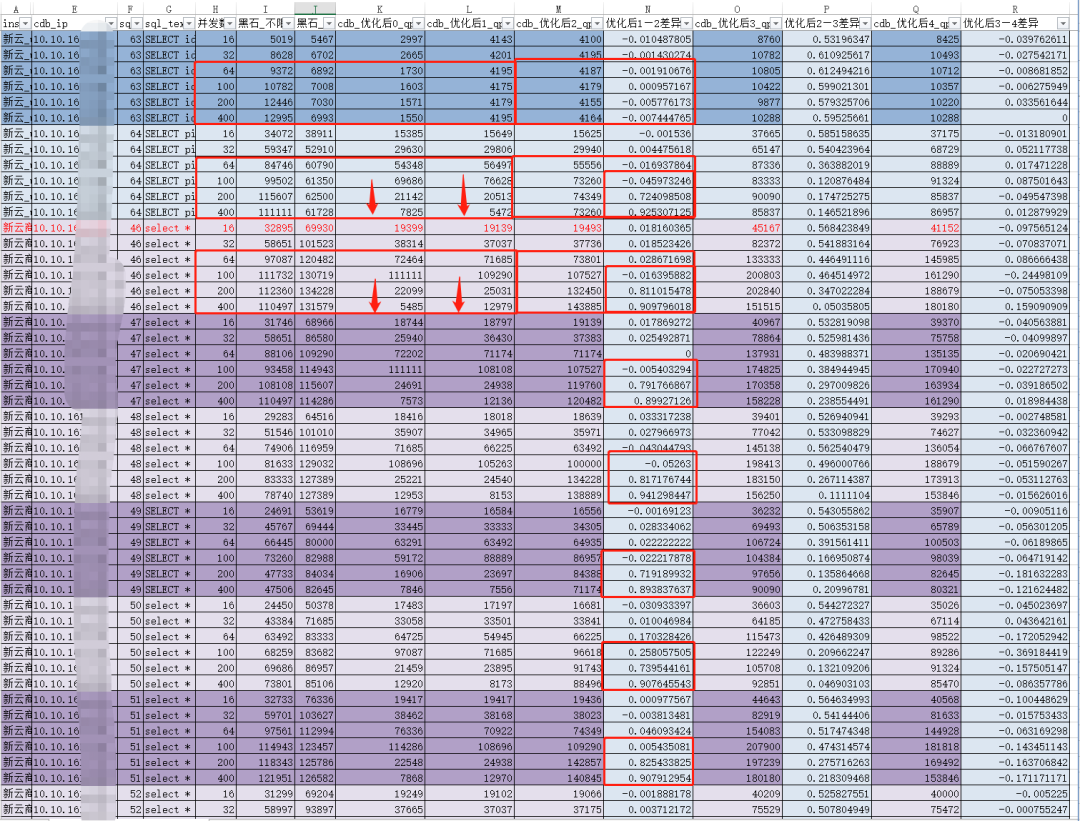Open the cdb_优化后3 column filter arrow
Screen dimensions: 1080x821
776,23
